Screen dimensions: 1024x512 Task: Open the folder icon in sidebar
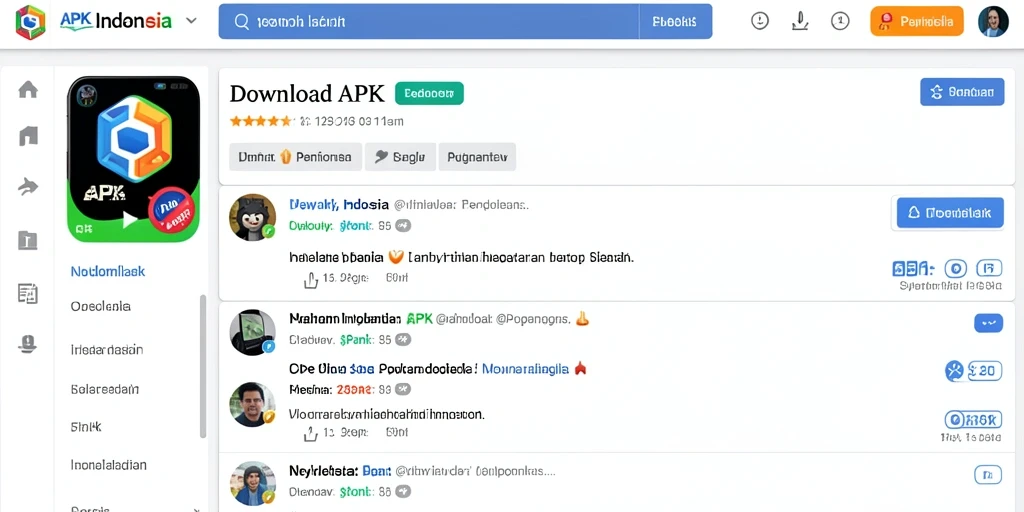click(27, 240)
